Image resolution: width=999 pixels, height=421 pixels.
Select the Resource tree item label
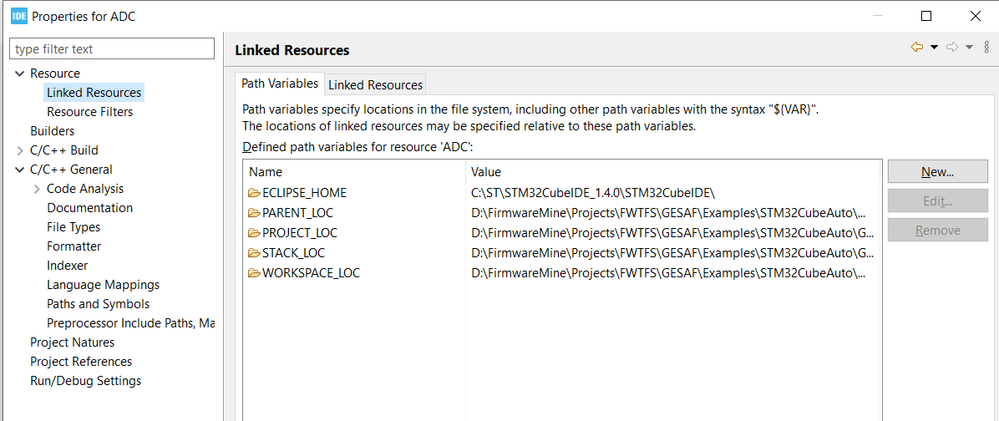pos(55,73)
